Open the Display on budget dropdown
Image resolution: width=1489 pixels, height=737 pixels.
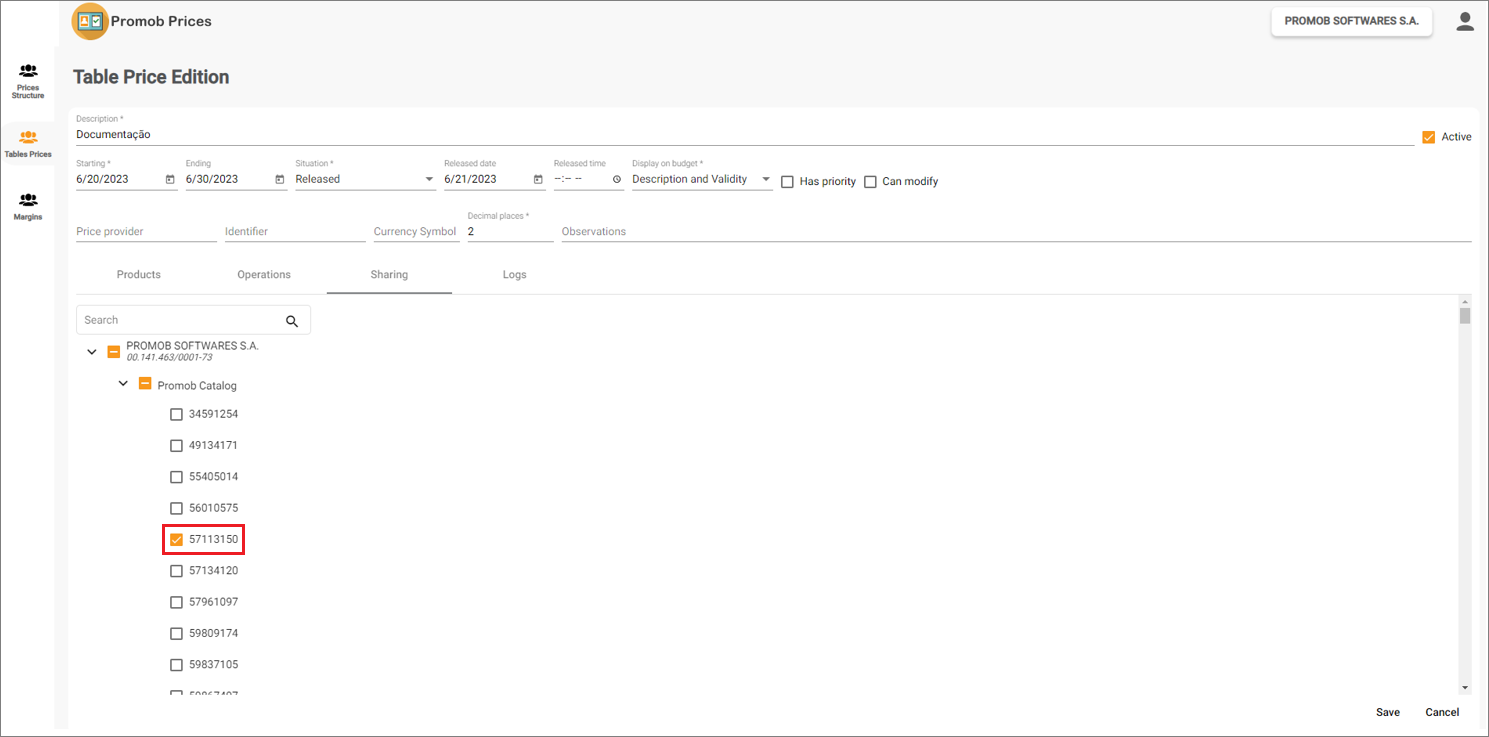(702, 180)
